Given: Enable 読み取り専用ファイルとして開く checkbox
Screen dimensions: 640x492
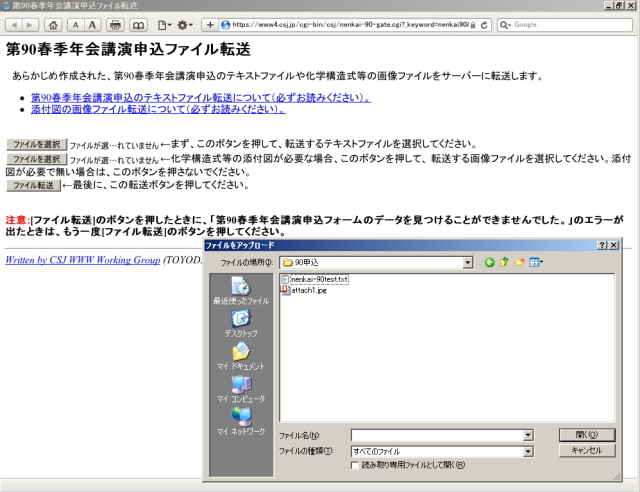Looking at the screenshot, I should pos(355,465).
